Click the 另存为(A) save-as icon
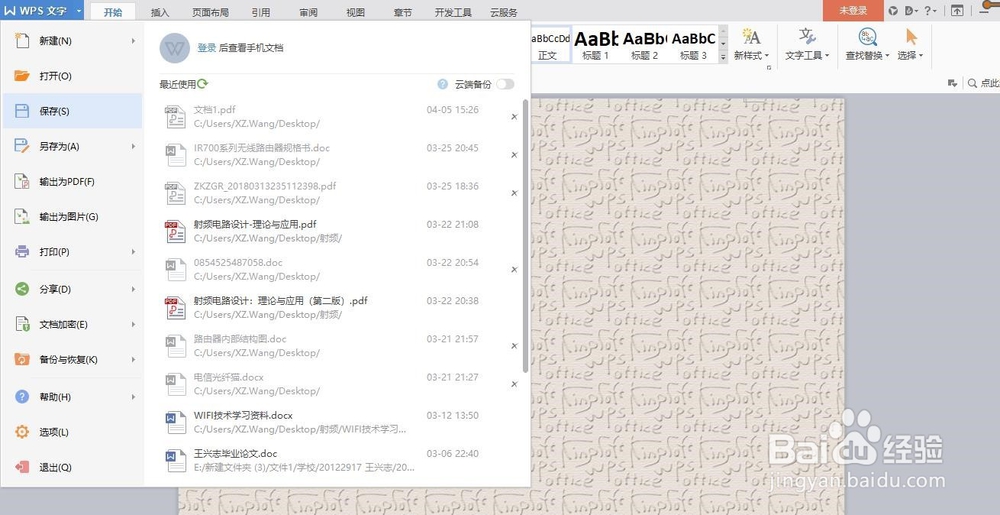The height and width of the screenshot is (515, 1000). click(22, 146)
